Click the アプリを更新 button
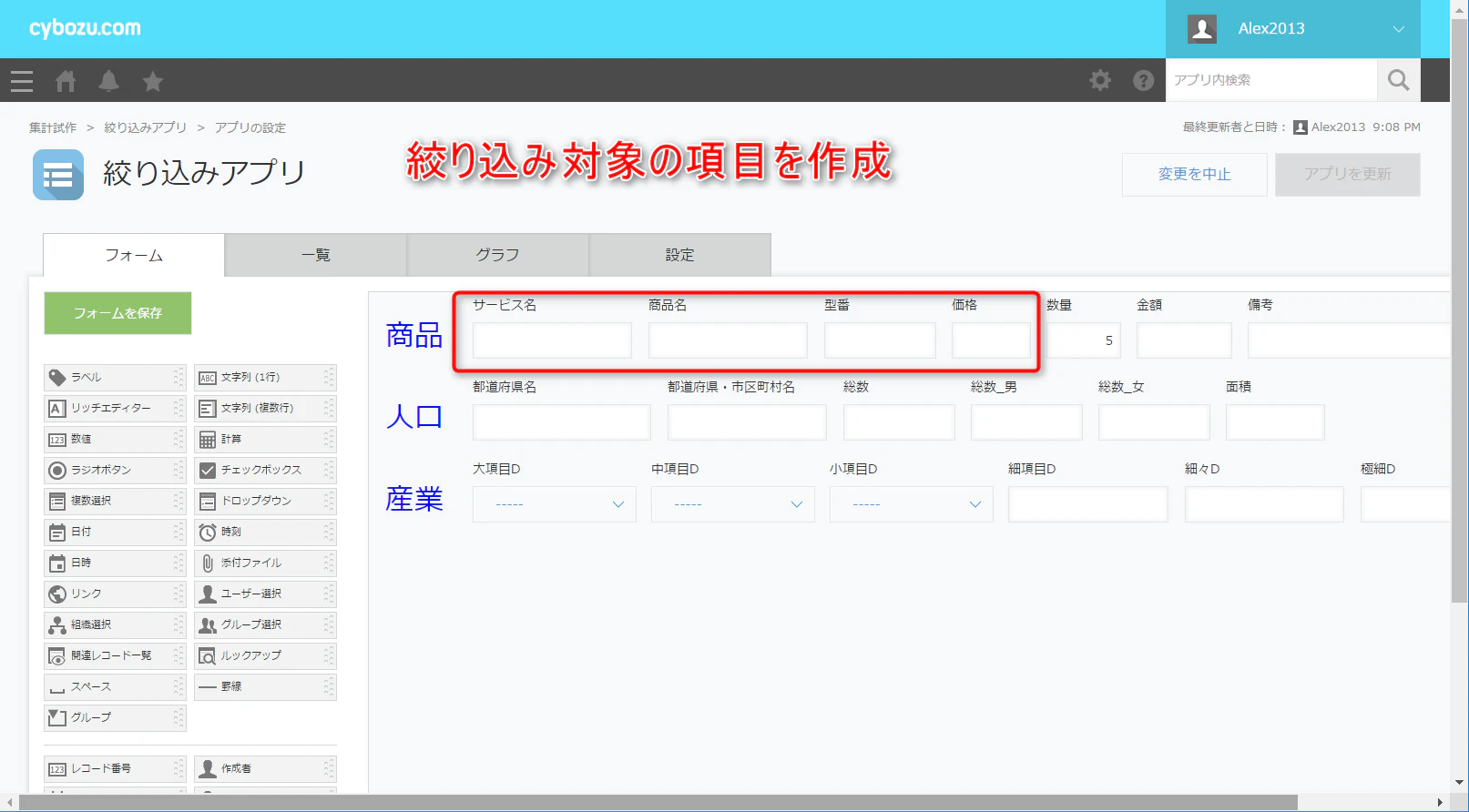Screen dimensions: 1469x812 click(1348, 175)
